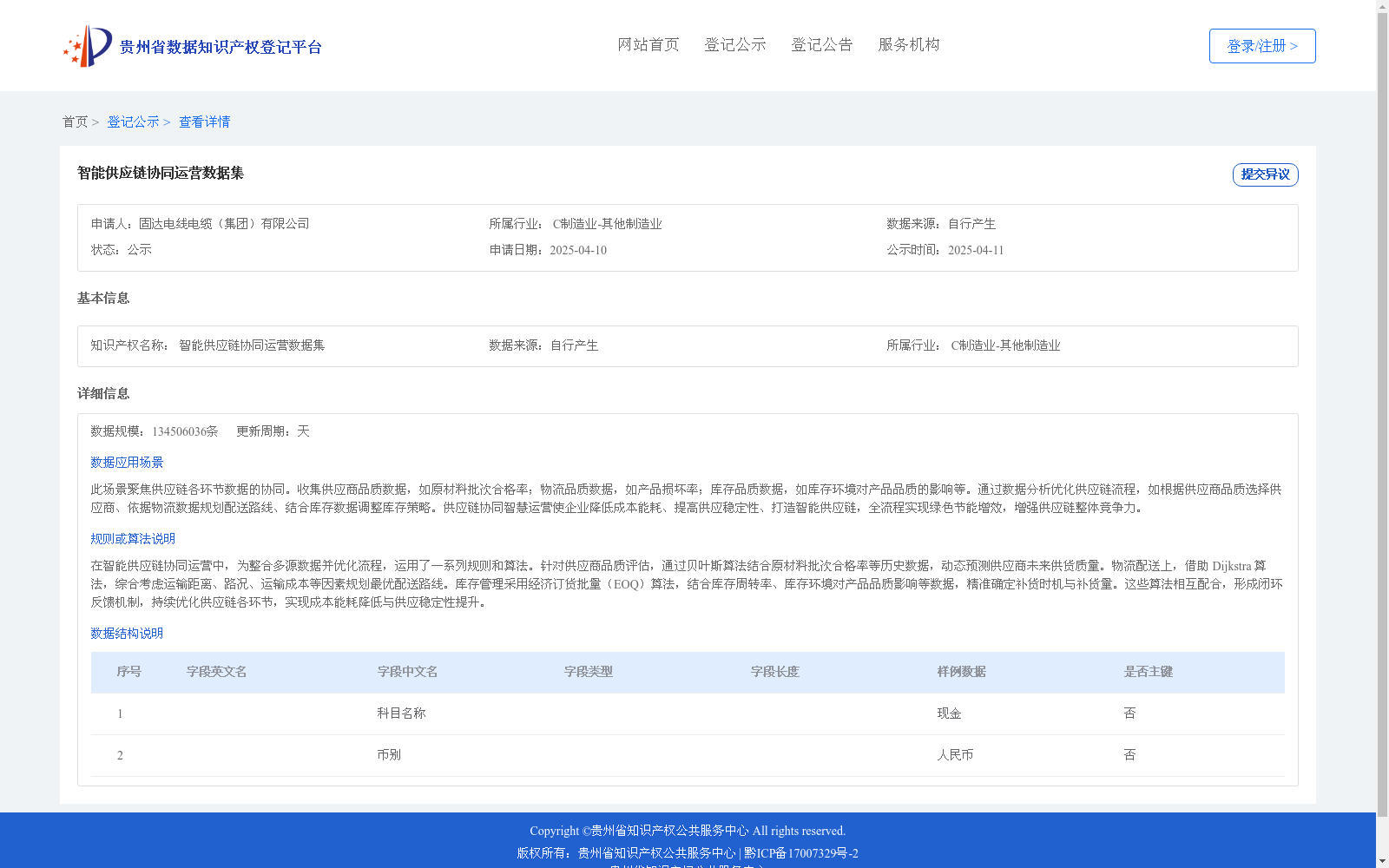Viewport: 1389px width, 868px height.
Task: Open 服务机构 navigation menu
Action: click(909, 44)
